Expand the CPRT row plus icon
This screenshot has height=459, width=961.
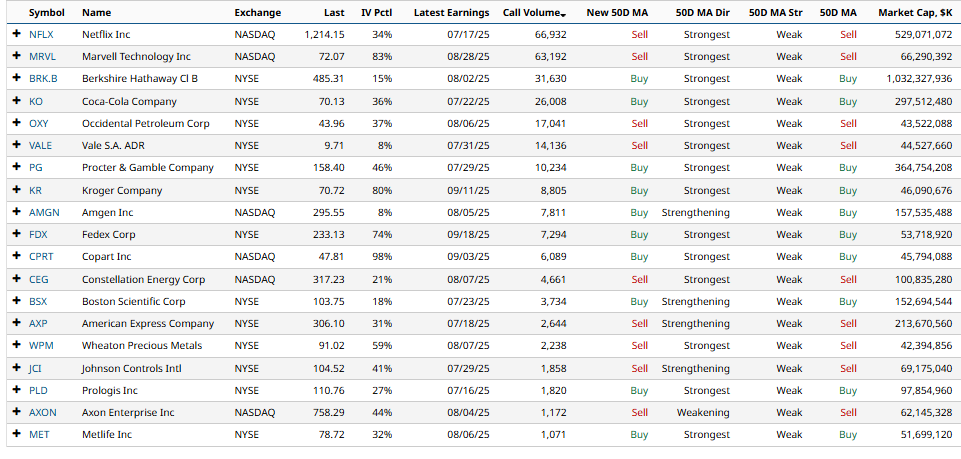point(17,256)
